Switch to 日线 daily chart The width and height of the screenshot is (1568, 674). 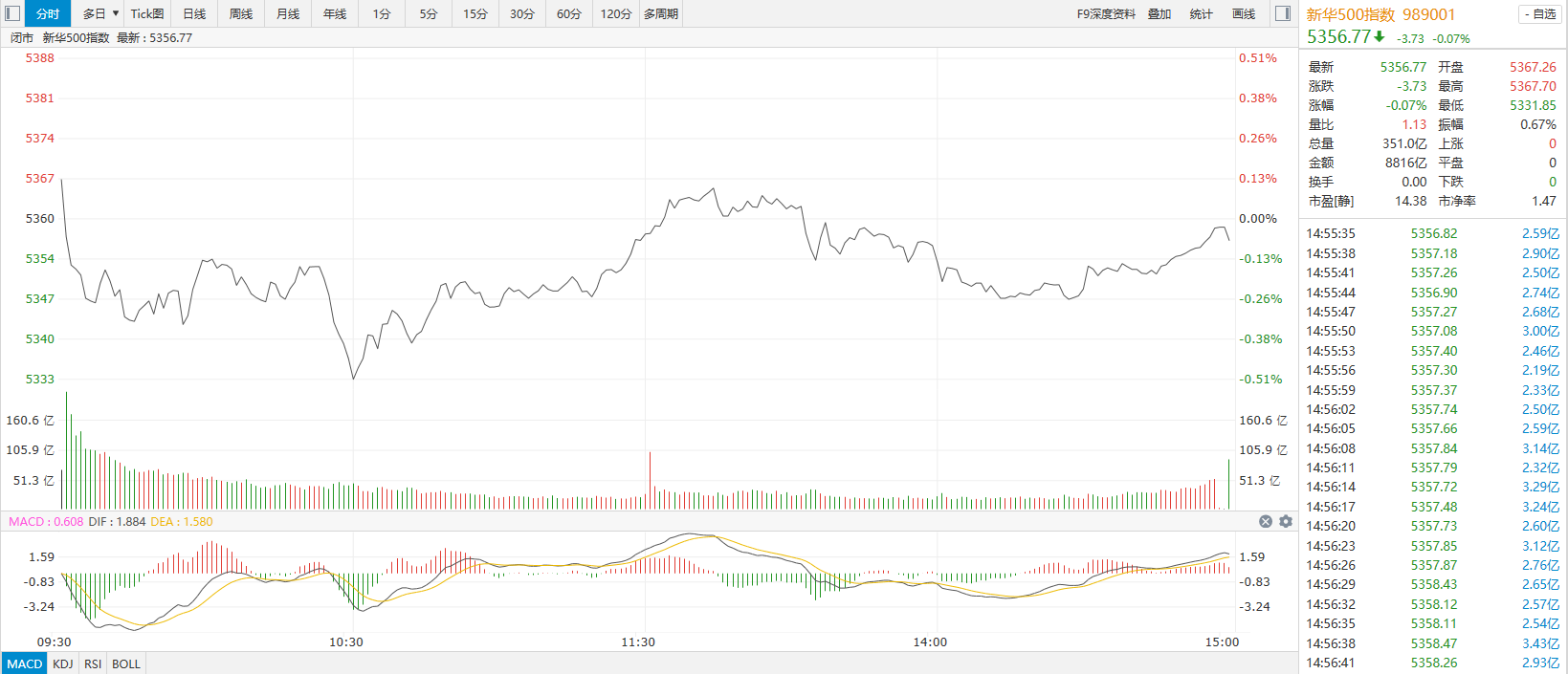click(194, 13)
